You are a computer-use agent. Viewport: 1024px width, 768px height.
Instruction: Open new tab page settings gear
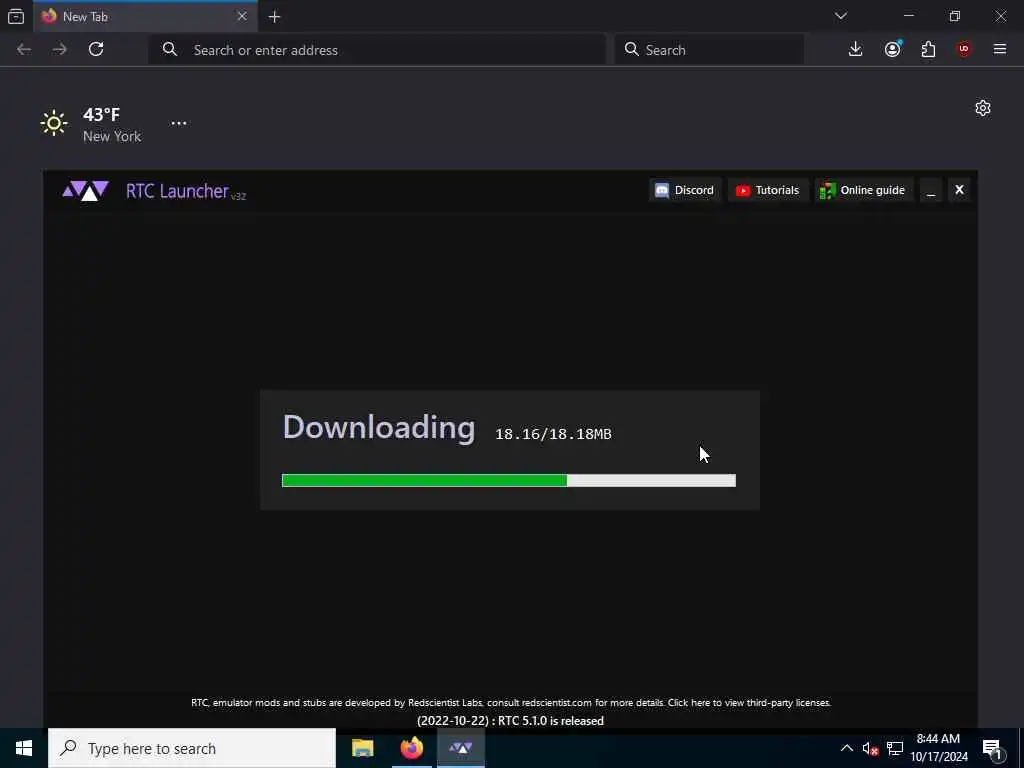click(983, 108)
